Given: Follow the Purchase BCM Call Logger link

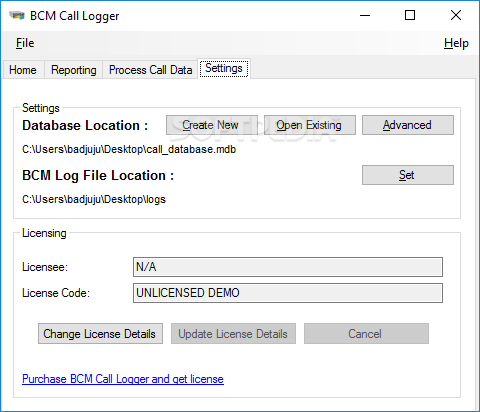Looking at the screenshot, I should (x=123, y=379).
